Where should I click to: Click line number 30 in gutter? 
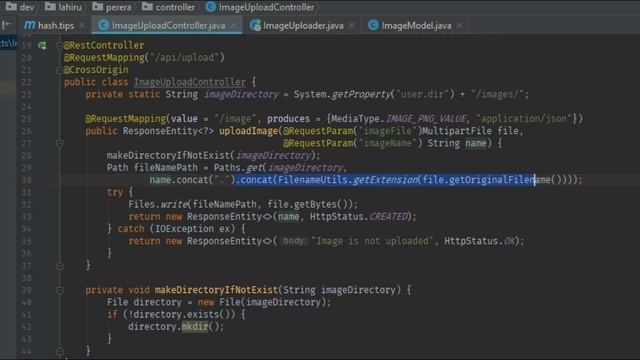(x=26, y=180)
